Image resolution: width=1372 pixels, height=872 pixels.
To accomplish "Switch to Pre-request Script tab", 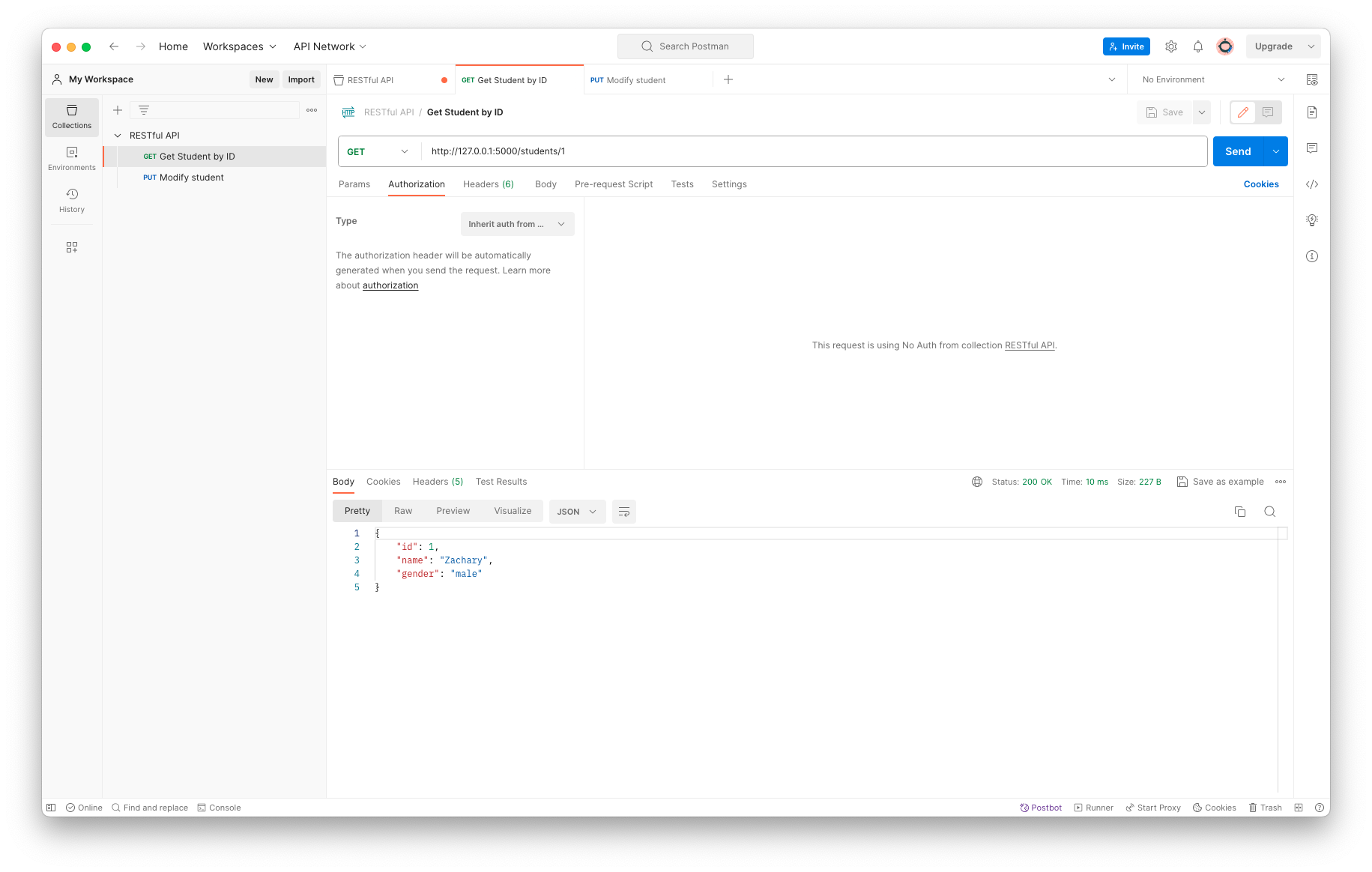I will click(614, 184).
